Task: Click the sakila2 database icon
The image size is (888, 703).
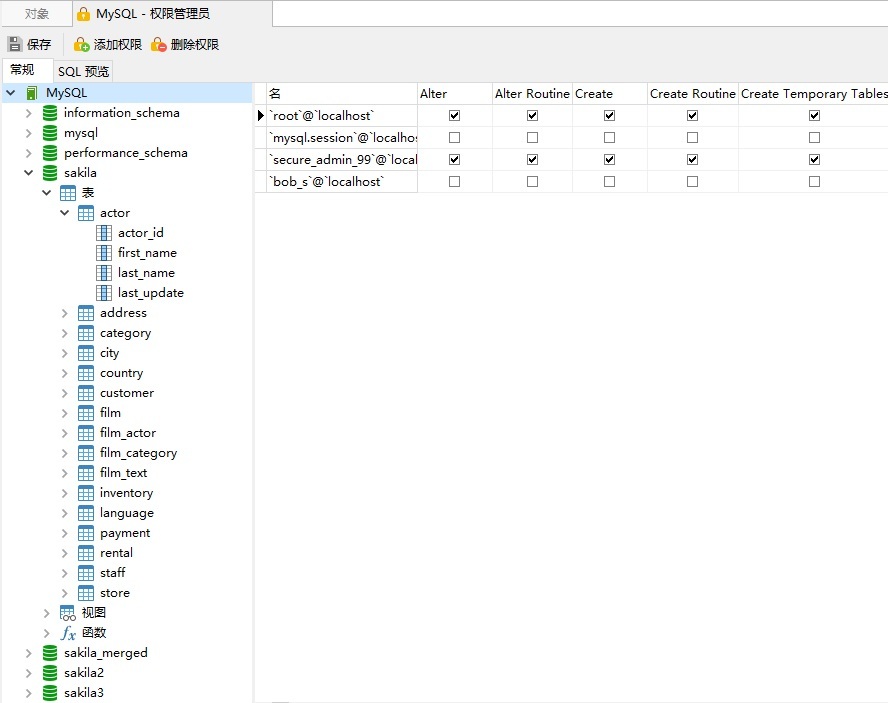Action: coord(50,673)
